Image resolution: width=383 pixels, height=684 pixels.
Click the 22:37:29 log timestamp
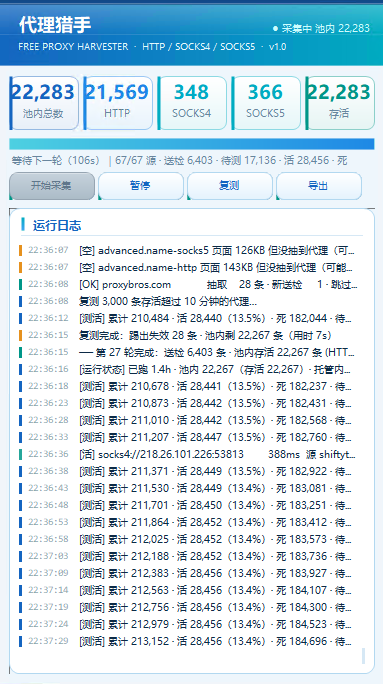[48, 642]
